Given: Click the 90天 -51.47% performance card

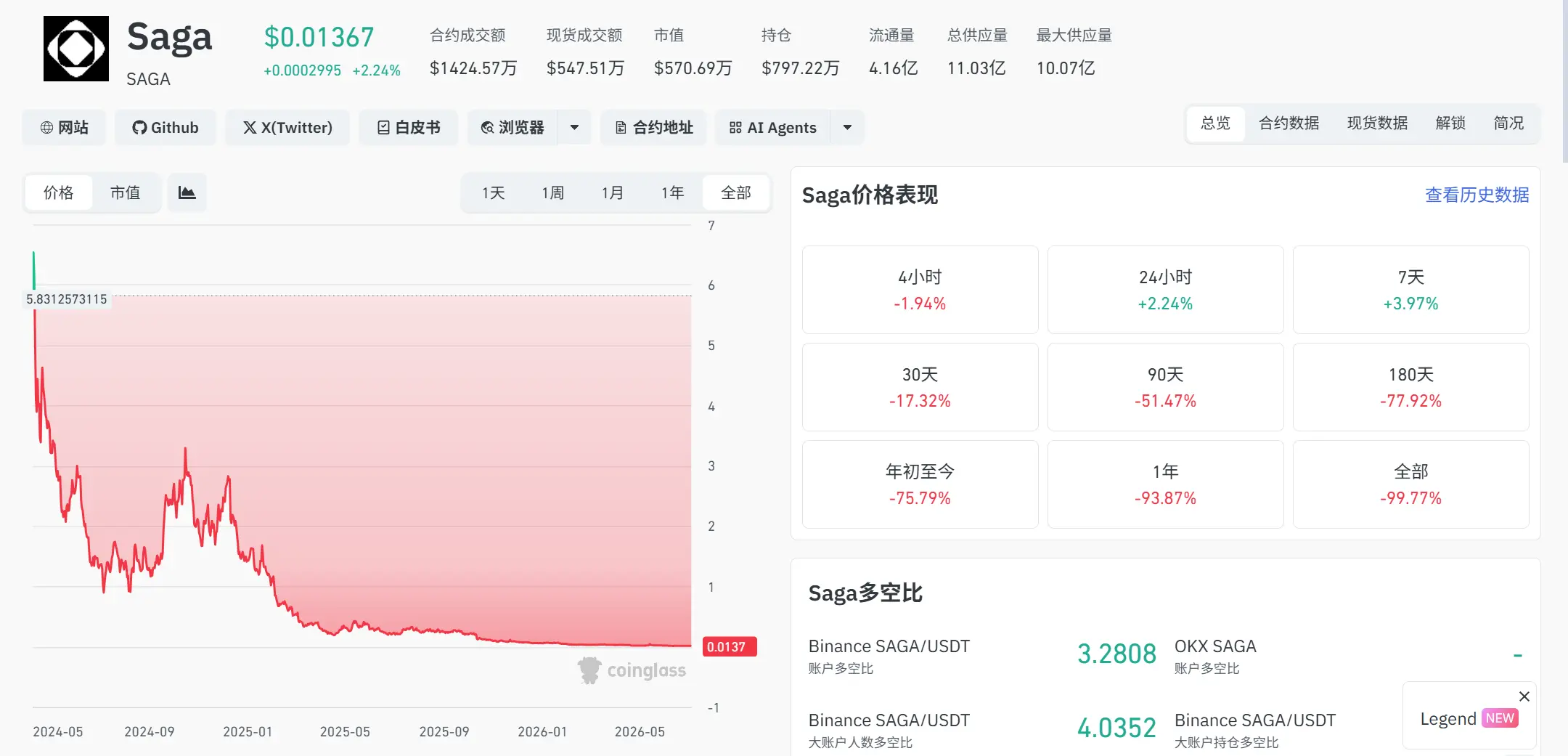Looking at the screenshot, I should pyautogui.click(x=1165, y=387).
